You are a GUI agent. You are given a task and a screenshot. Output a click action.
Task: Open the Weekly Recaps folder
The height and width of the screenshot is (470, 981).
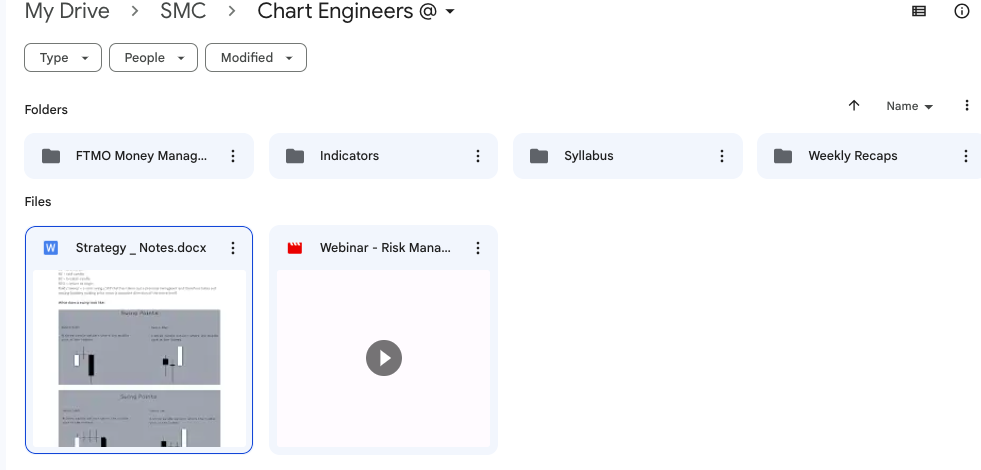coord(852,156)
